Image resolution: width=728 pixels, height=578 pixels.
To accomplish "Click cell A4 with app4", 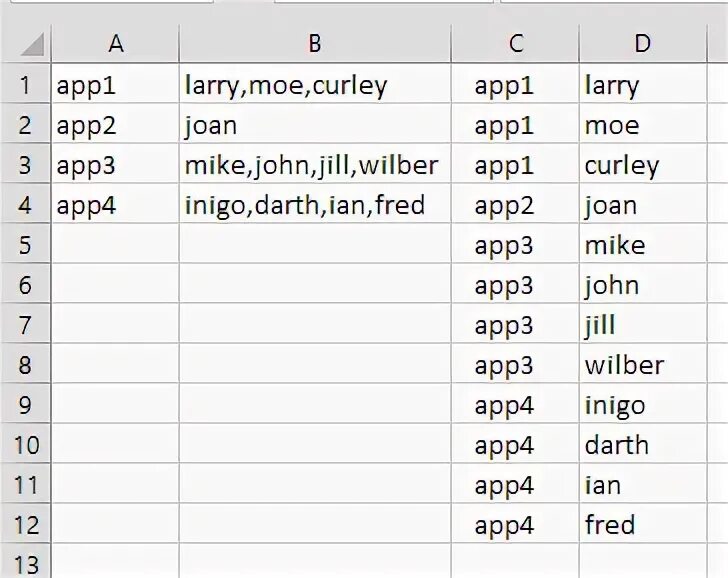I will (x=115, y=206).
